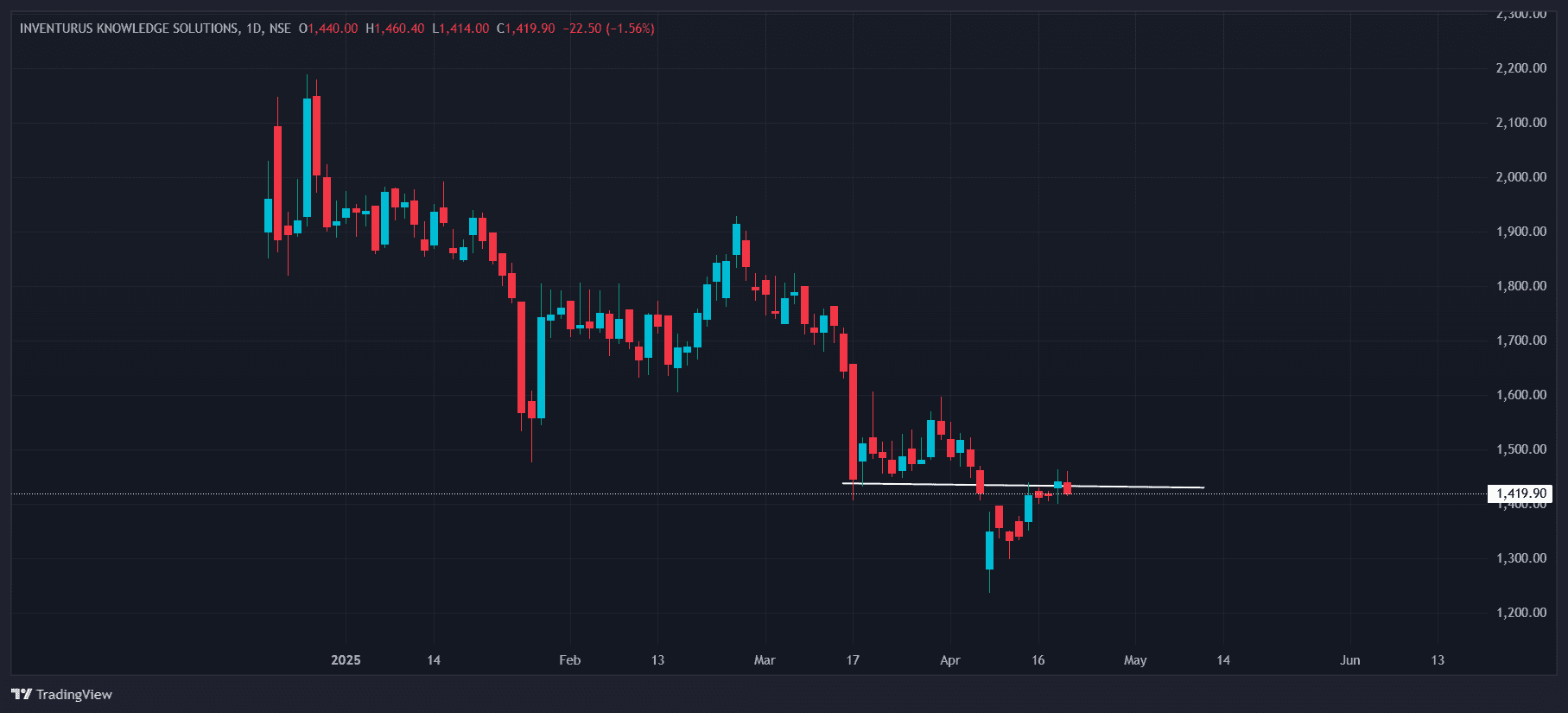Click the TradingView logo icon
Screen dimensions: 1568x713
pyautogui.click(x=22, y=694)
